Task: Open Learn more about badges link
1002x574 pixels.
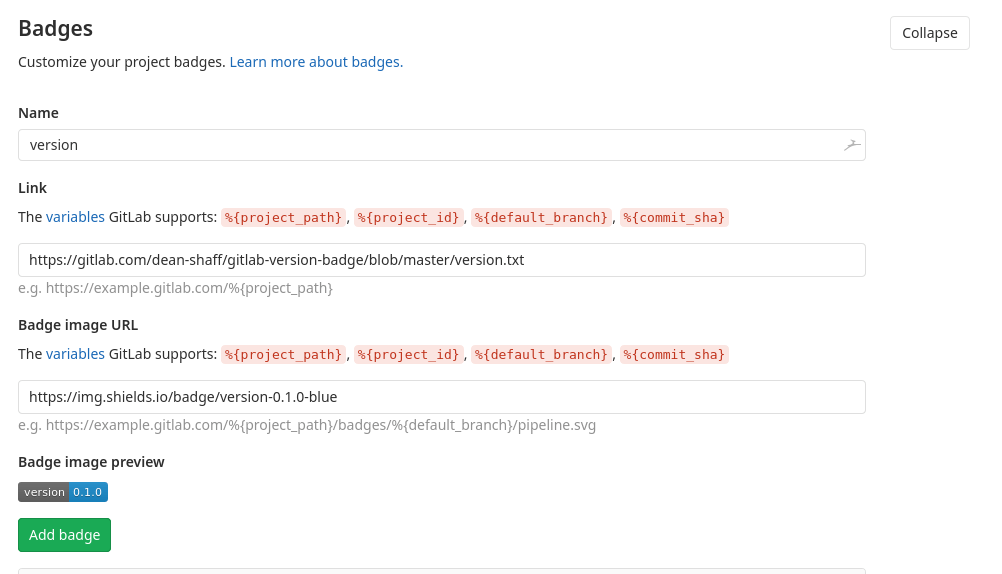Action: tap(316, 62)
